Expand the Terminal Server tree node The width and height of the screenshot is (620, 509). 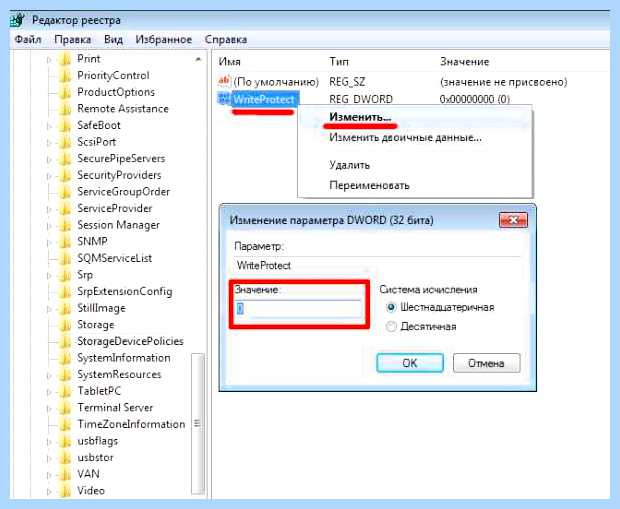[x=49, y=409]
